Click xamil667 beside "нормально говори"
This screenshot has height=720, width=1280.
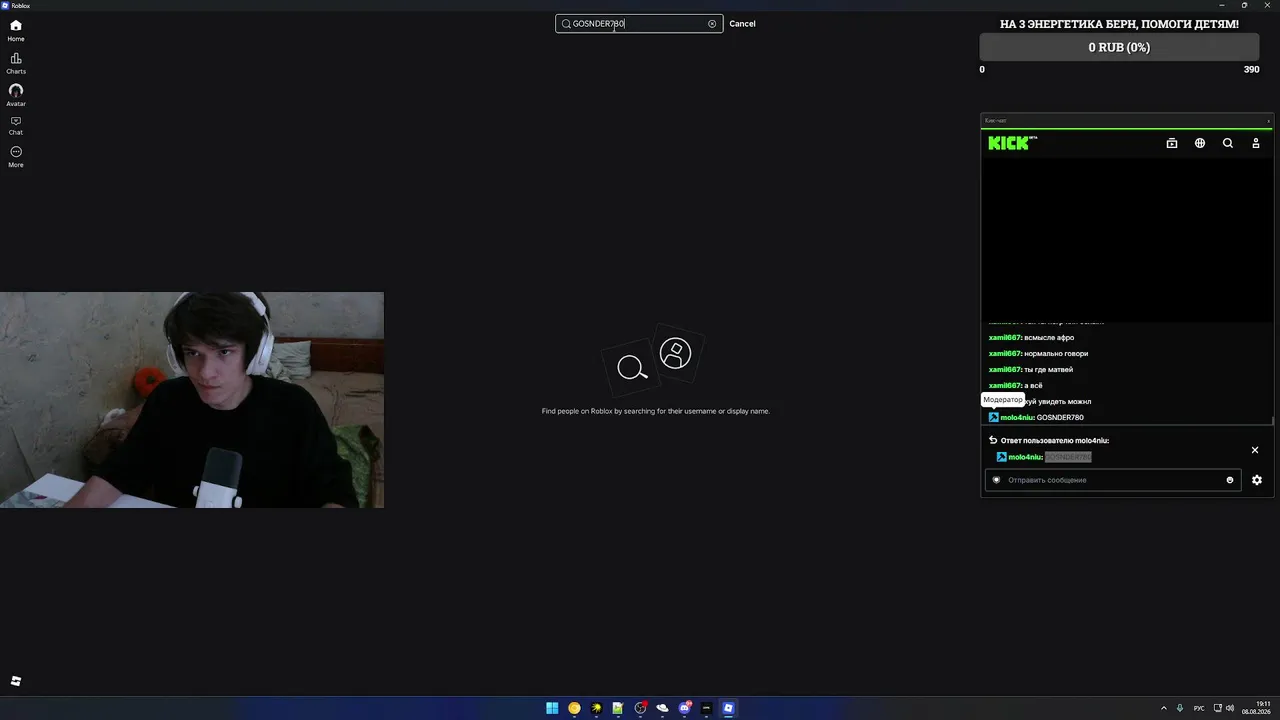1005,353
